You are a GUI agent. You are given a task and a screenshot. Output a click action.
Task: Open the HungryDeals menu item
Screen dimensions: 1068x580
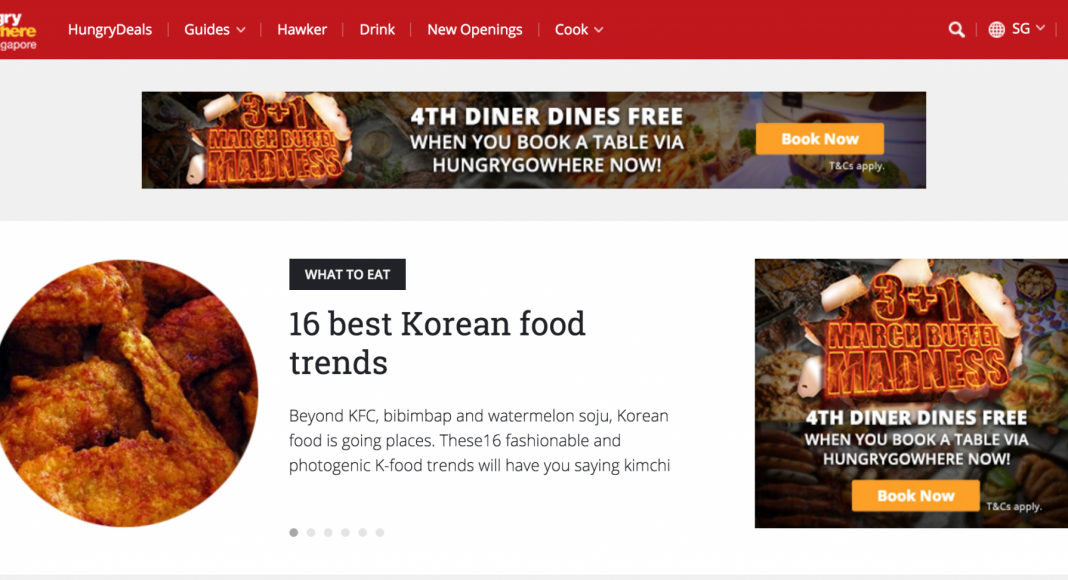point(110,30)
